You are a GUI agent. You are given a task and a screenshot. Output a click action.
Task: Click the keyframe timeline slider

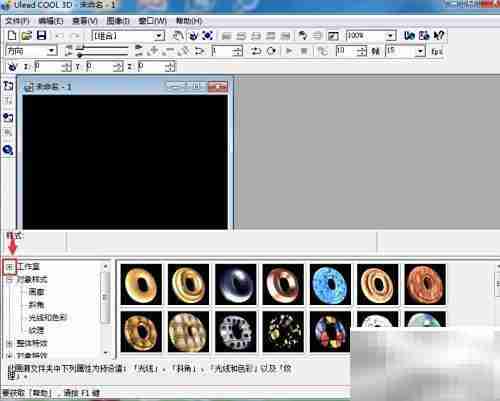coord(102,51)
